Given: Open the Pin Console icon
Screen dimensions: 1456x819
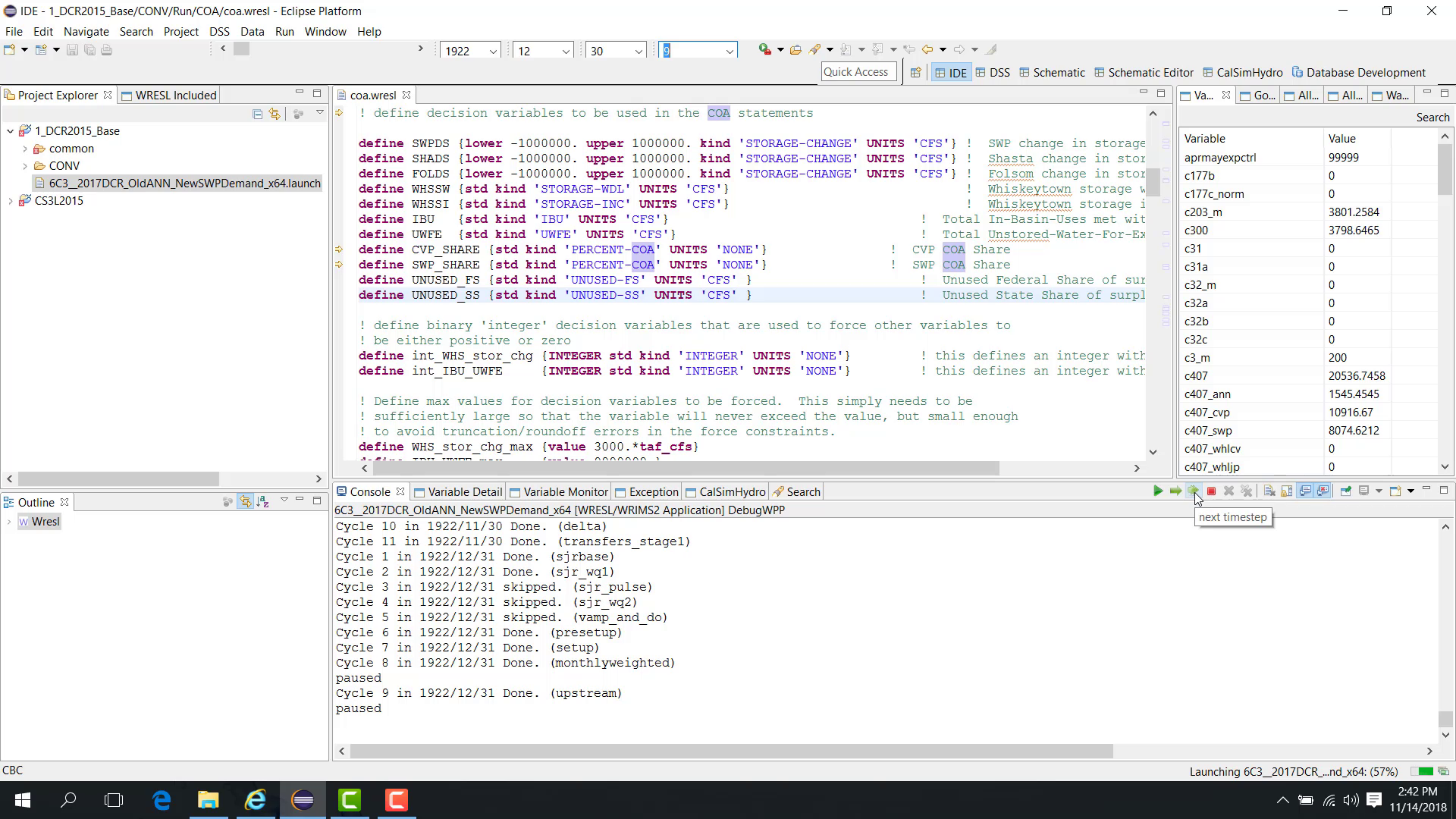Looking at the screenshot, I should pos(1346,491).
